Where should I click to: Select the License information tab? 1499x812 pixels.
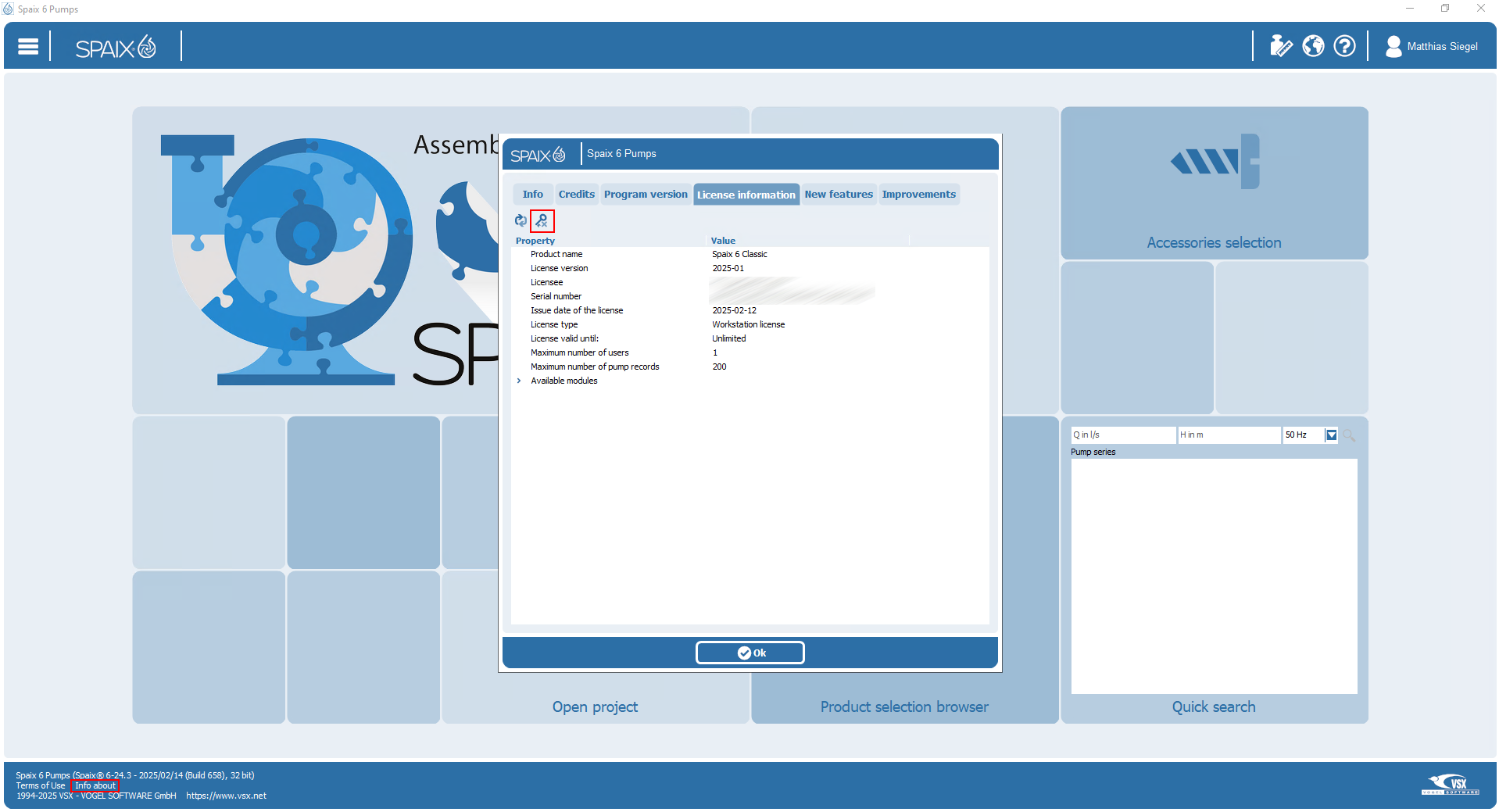[746, 195]
